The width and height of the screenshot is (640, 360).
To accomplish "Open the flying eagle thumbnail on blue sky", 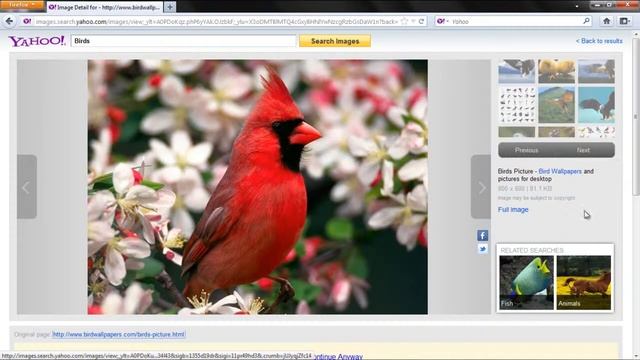I will pyautogui.click(x=596, y=104).
